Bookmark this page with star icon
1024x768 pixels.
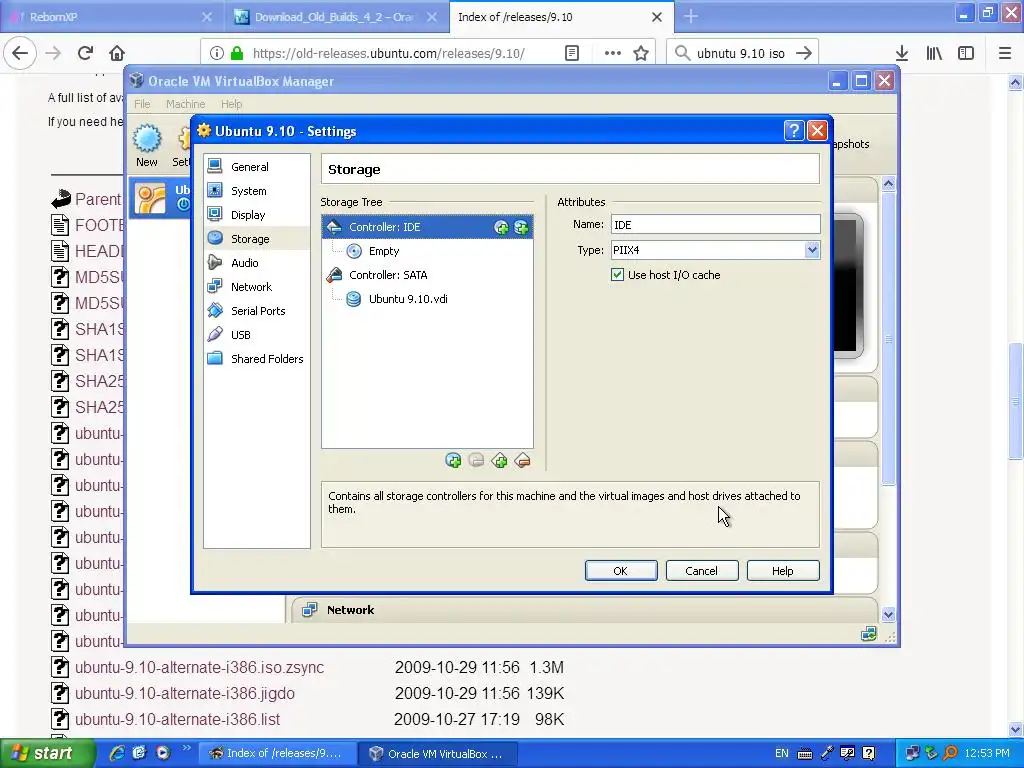[641, 53]
